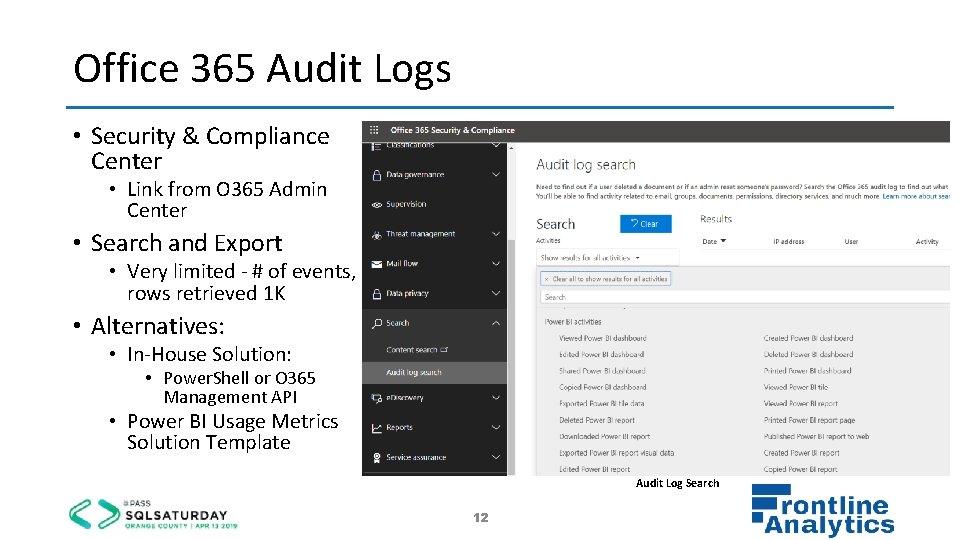Click the blue Clear button
This screenshot has width=960, height=540.
pos(645,223)
